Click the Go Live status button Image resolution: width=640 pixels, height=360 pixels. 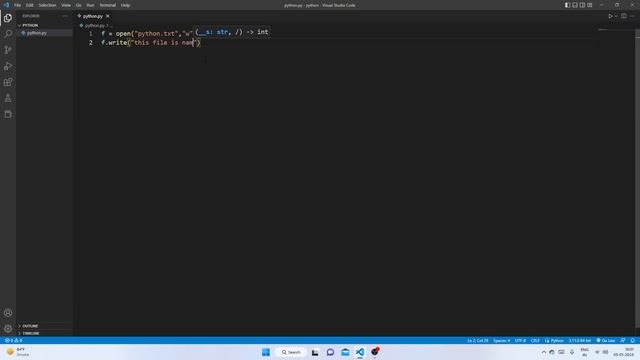click(x=606, y=340)
